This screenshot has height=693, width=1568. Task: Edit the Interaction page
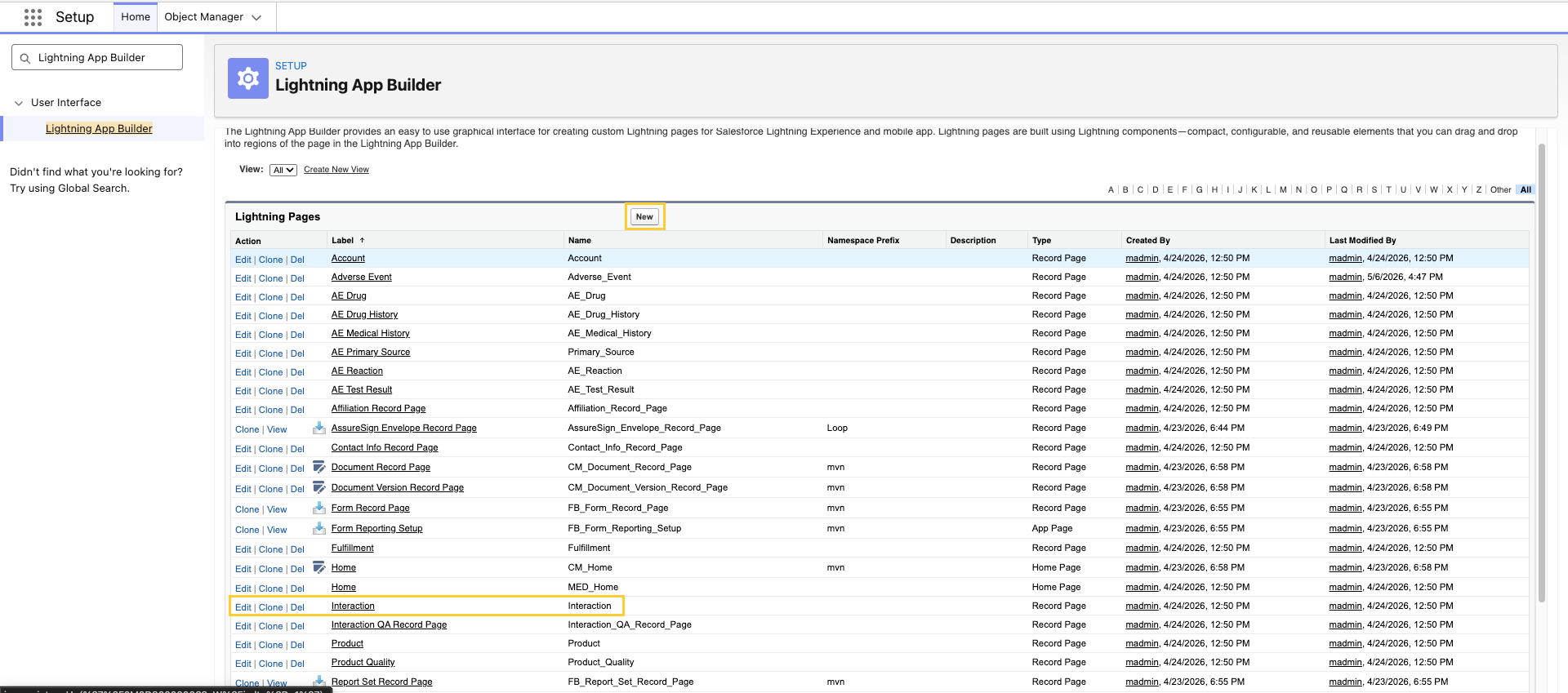[x=243, y=607]
